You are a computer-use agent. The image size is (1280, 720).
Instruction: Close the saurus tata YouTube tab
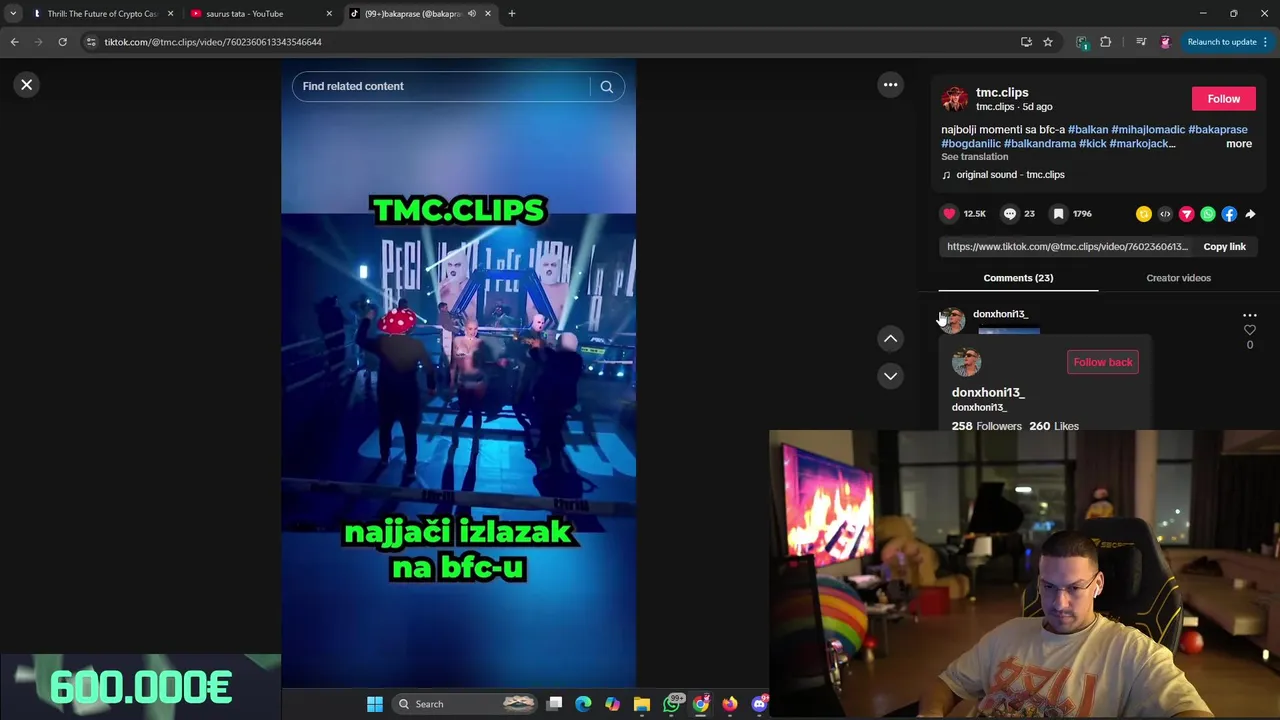pyautogui.click(x=329, y=14)
